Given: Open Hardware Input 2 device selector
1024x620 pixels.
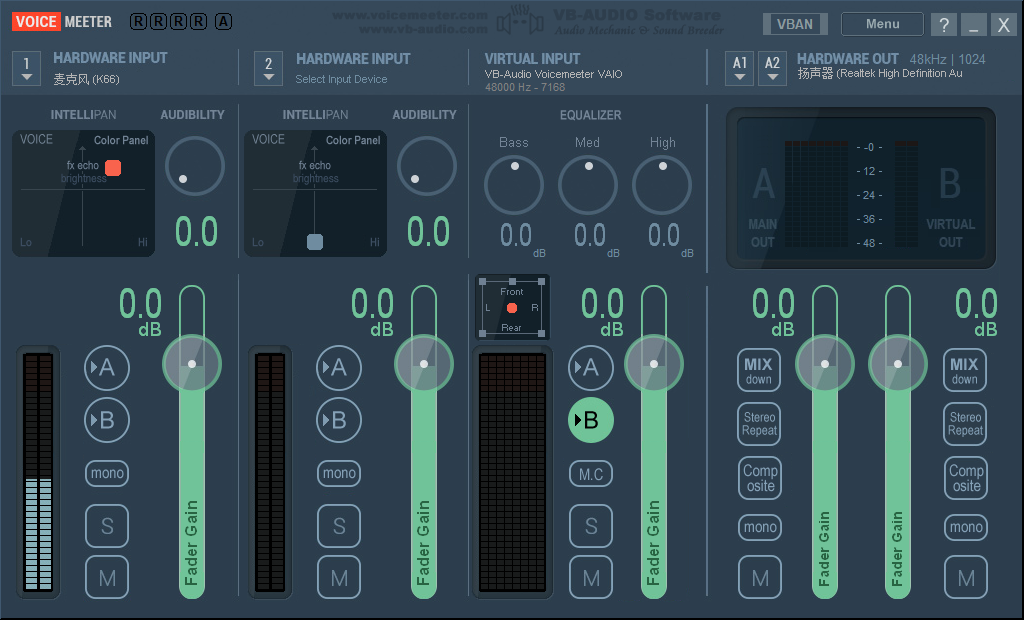Looking at the screenshot, I should 268,69.
